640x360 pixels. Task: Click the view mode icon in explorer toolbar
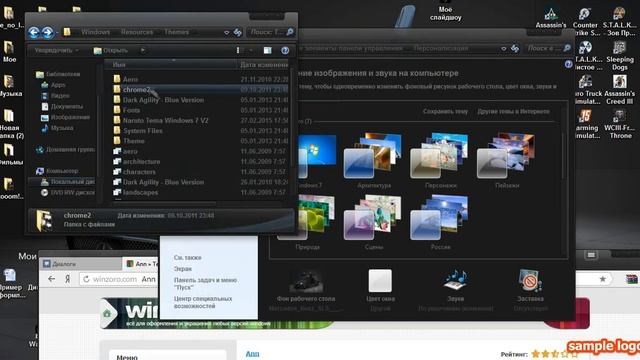pyautogui.click(x=238, y=50)
